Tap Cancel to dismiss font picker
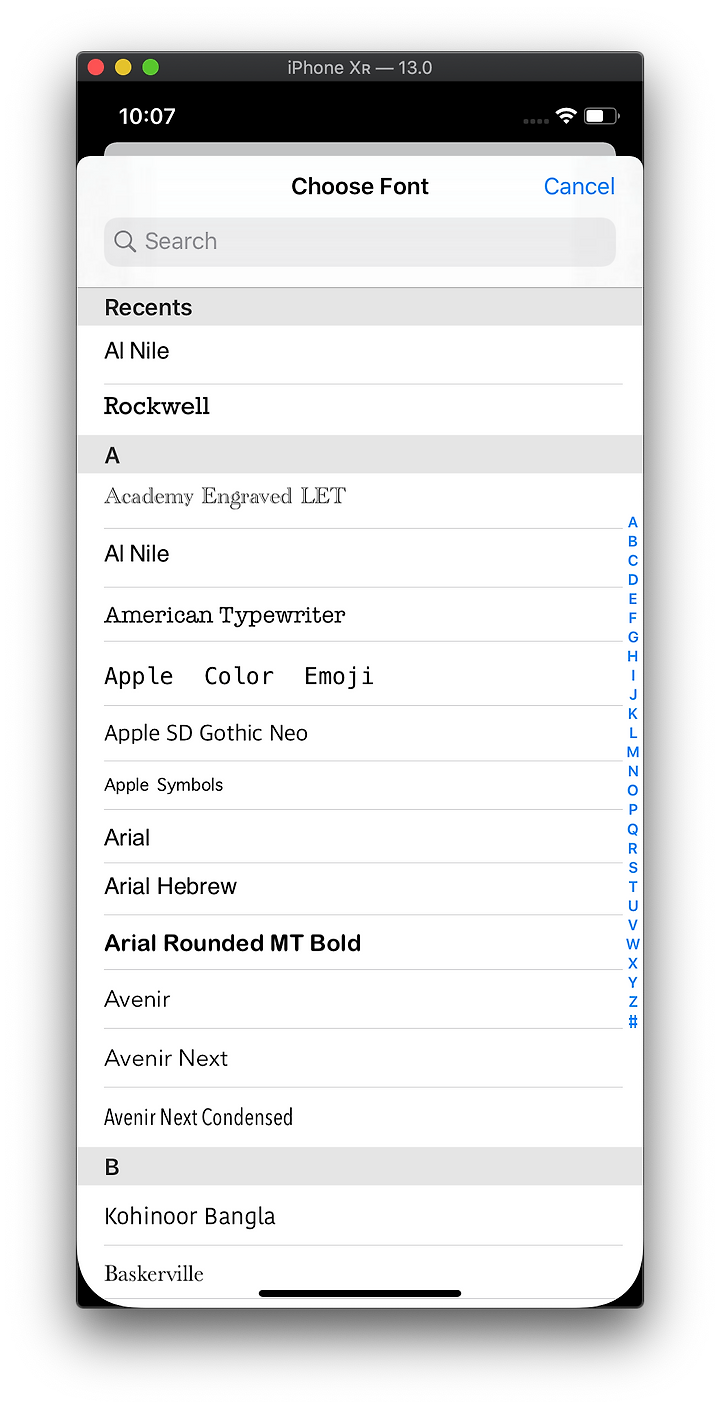This screenshot has height=1409, width=720. [x=579, y=186]
